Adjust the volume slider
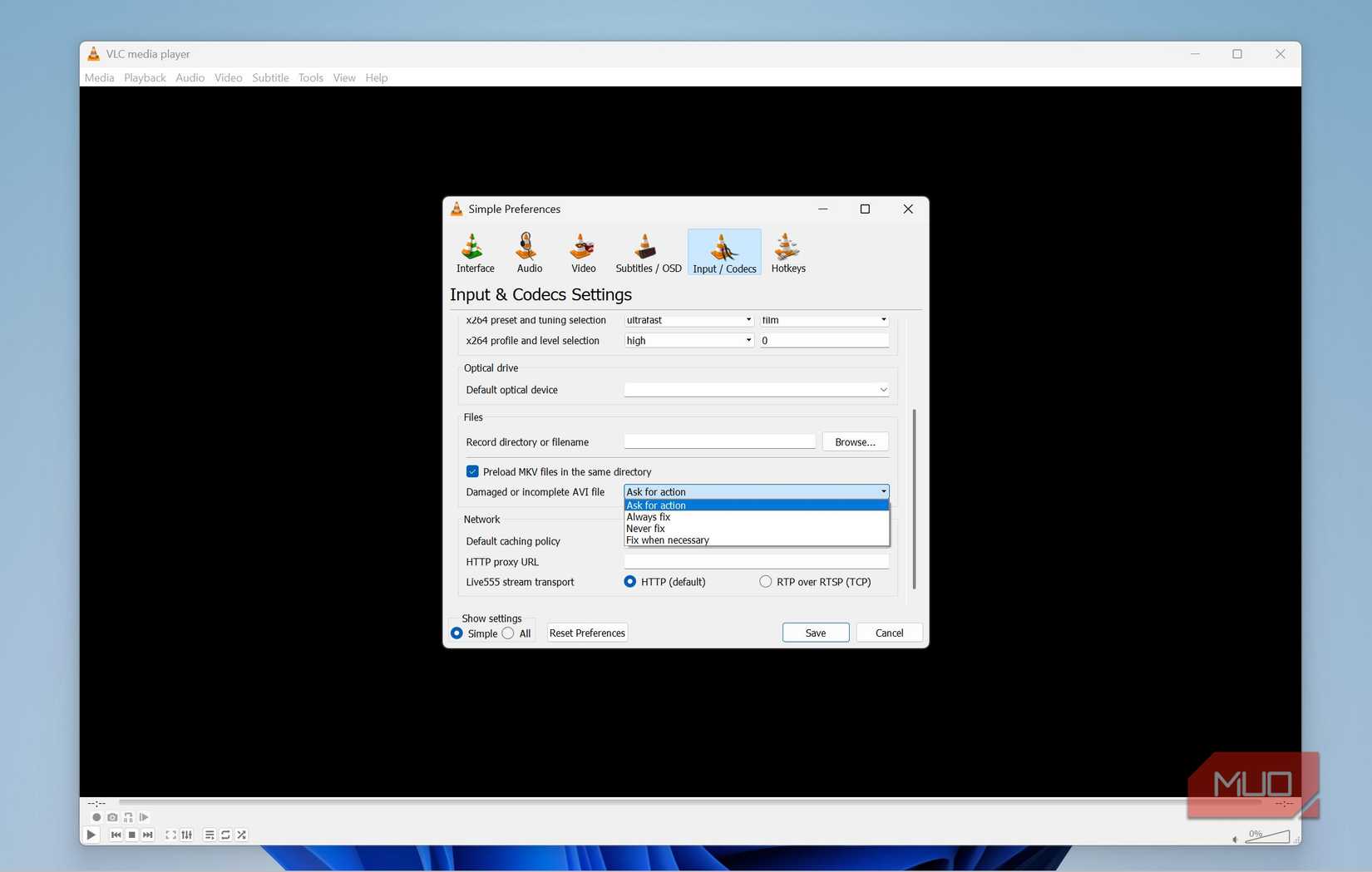 (1268, 836)
